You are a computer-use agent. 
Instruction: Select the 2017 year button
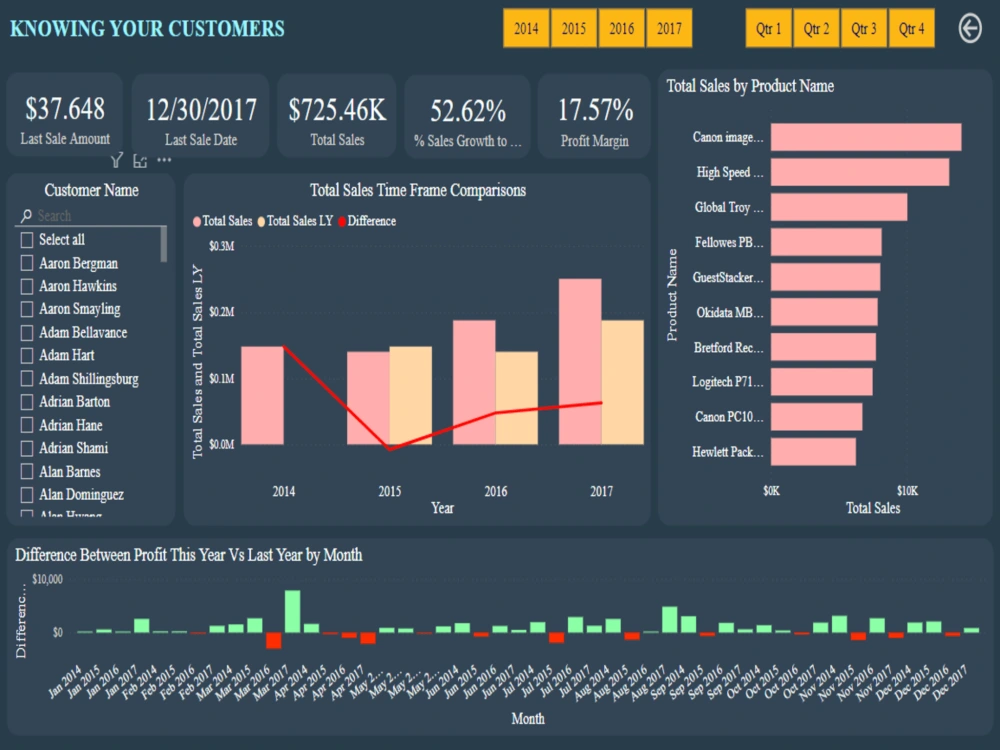click(670, 28)
